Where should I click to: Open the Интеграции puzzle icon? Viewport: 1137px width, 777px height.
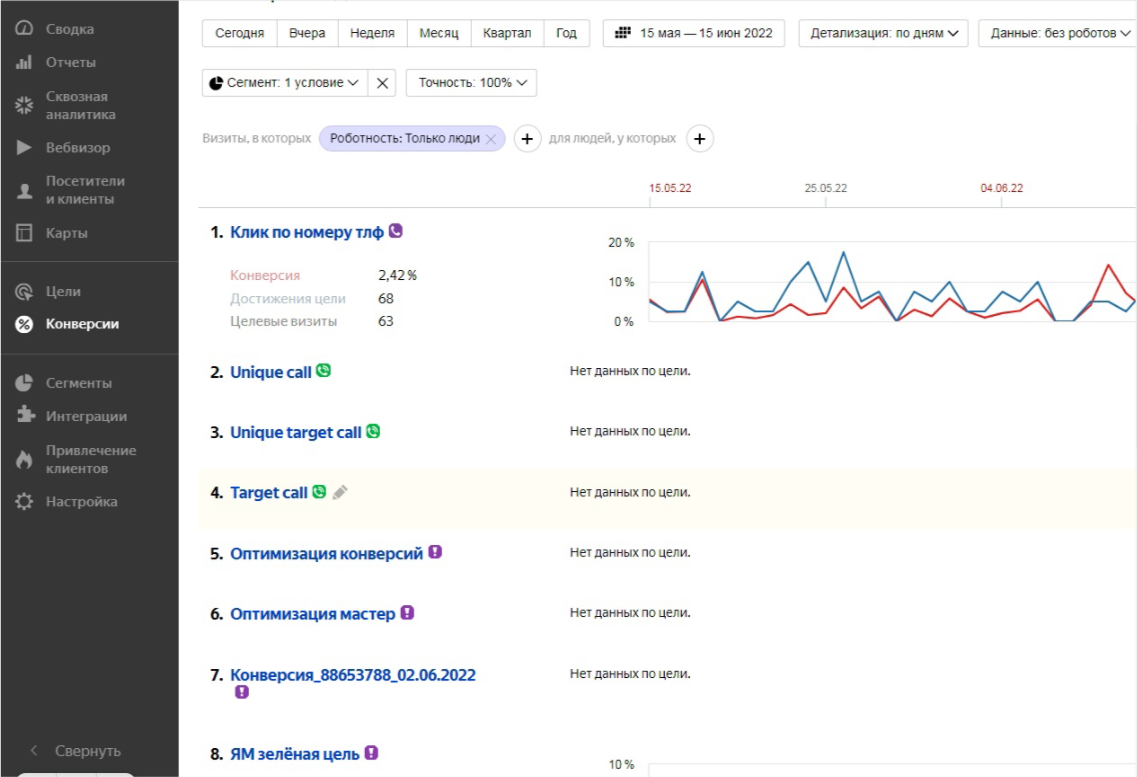click(25, 414)
